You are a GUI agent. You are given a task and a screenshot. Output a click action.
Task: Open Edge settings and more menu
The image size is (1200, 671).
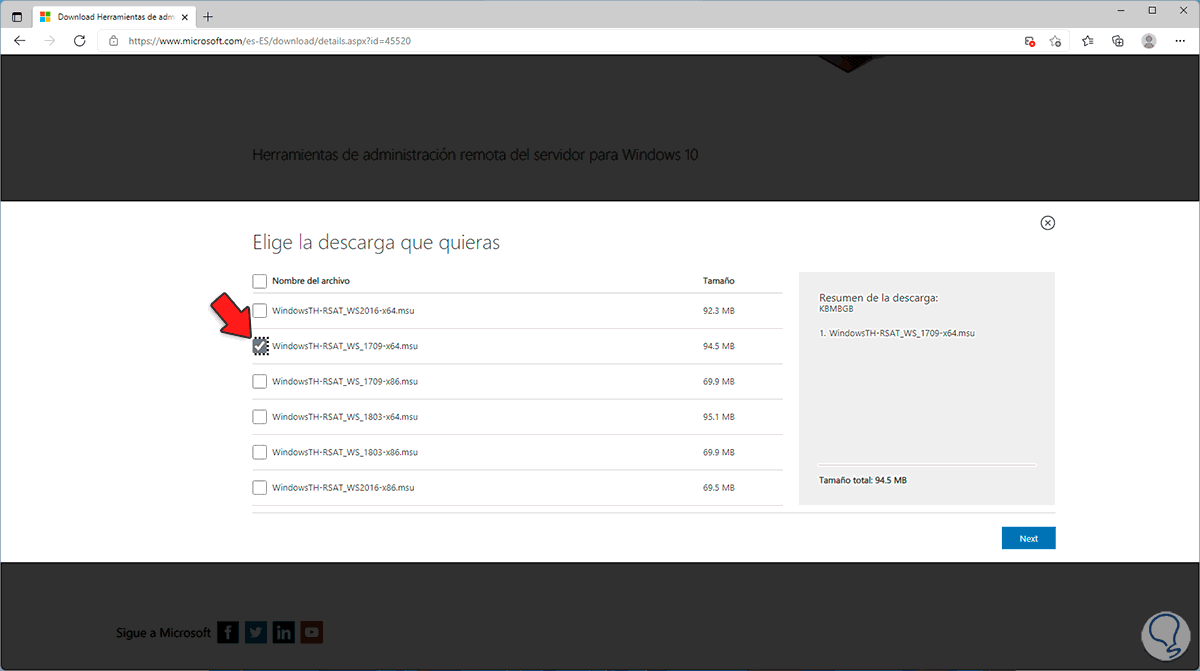(1180, 41)
